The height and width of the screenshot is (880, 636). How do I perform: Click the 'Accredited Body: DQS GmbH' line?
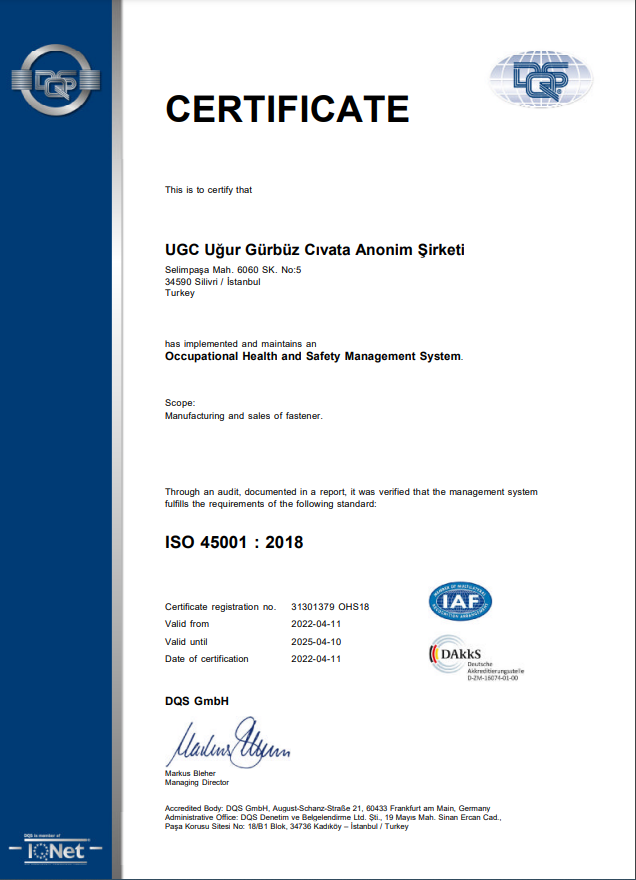tap(327, 808)
